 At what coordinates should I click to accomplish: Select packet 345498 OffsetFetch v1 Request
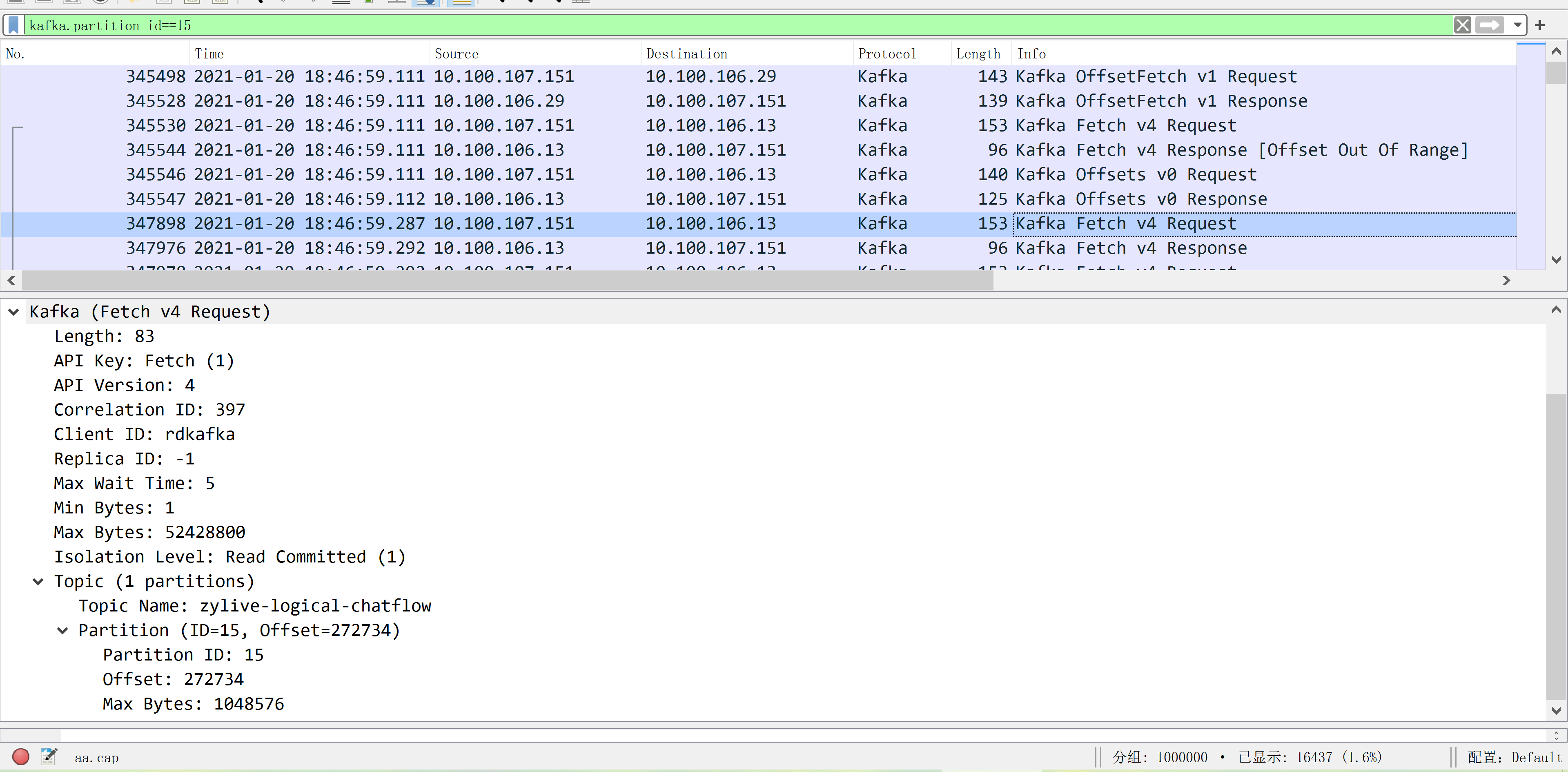pyautogui.click(x=731, y=77)
